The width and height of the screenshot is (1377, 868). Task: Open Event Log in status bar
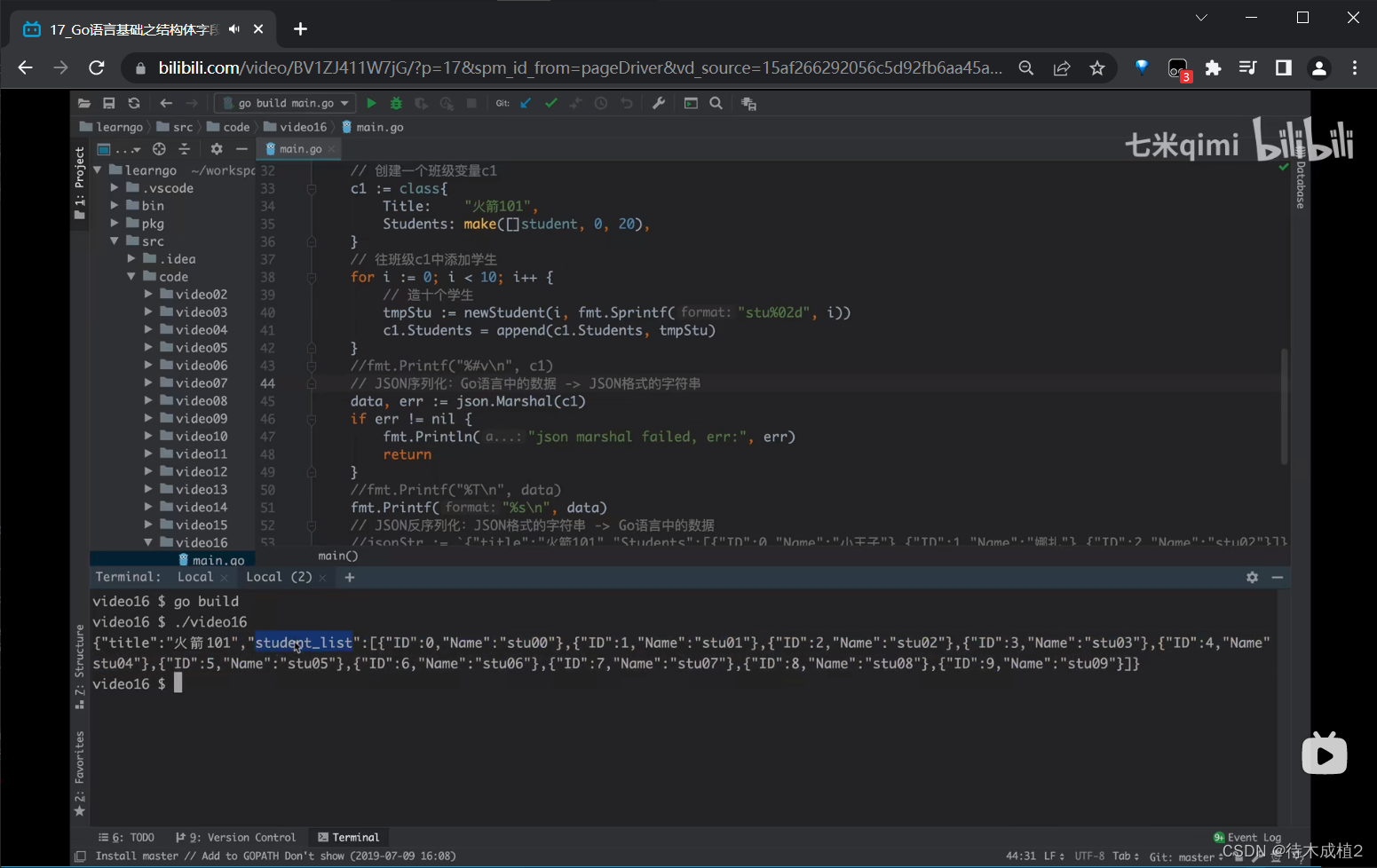tap(1247, 837)
